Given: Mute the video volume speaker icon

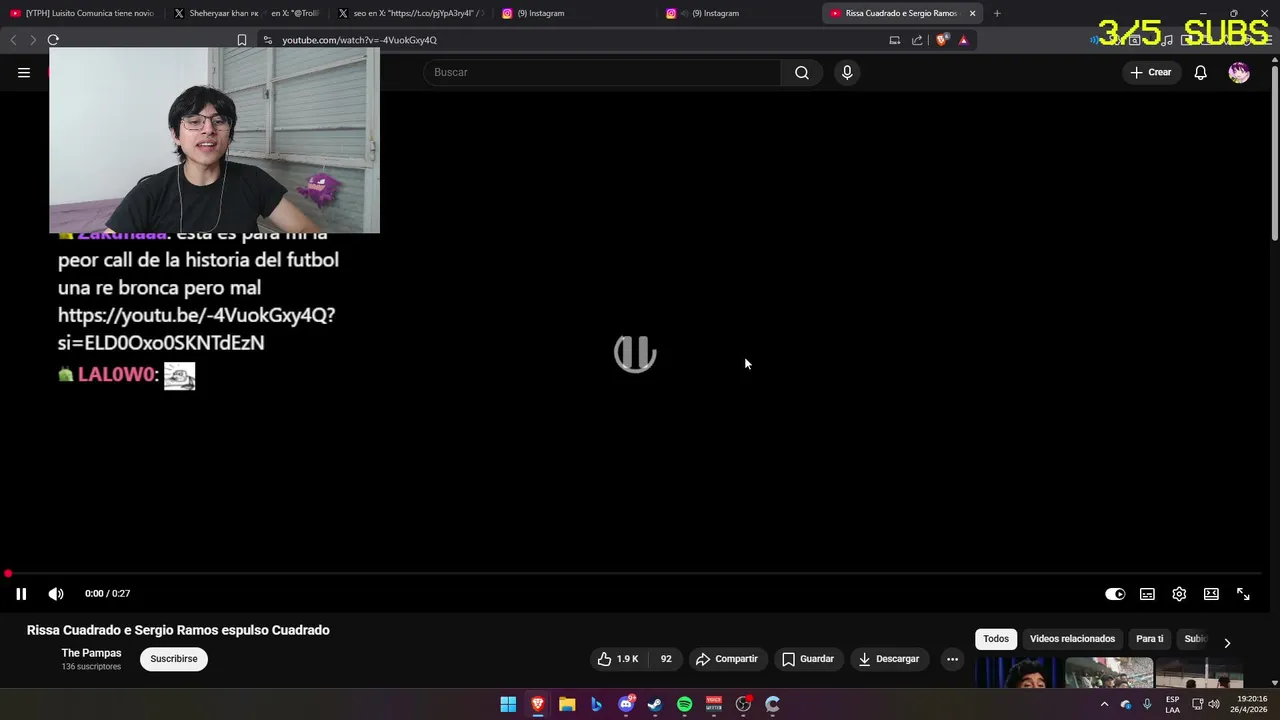Looking at the screenshot, I should point(56,594).
